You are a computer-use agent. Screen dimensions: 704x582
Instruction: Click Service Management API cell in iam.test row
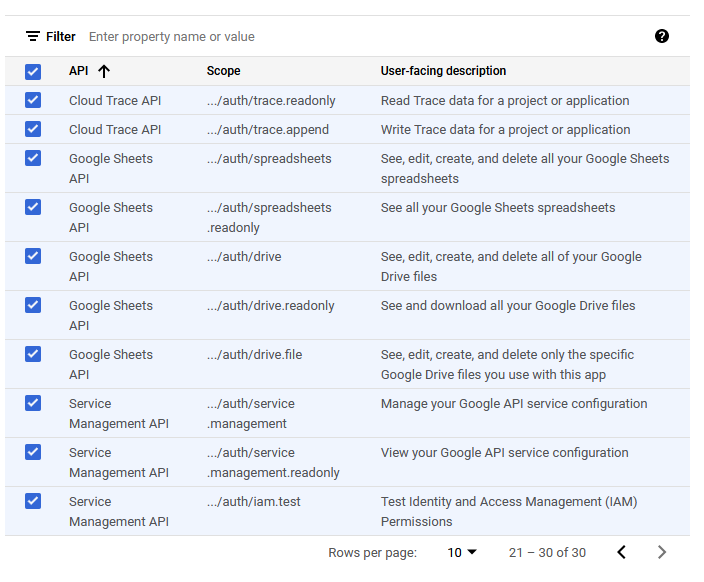coord(119,511)
